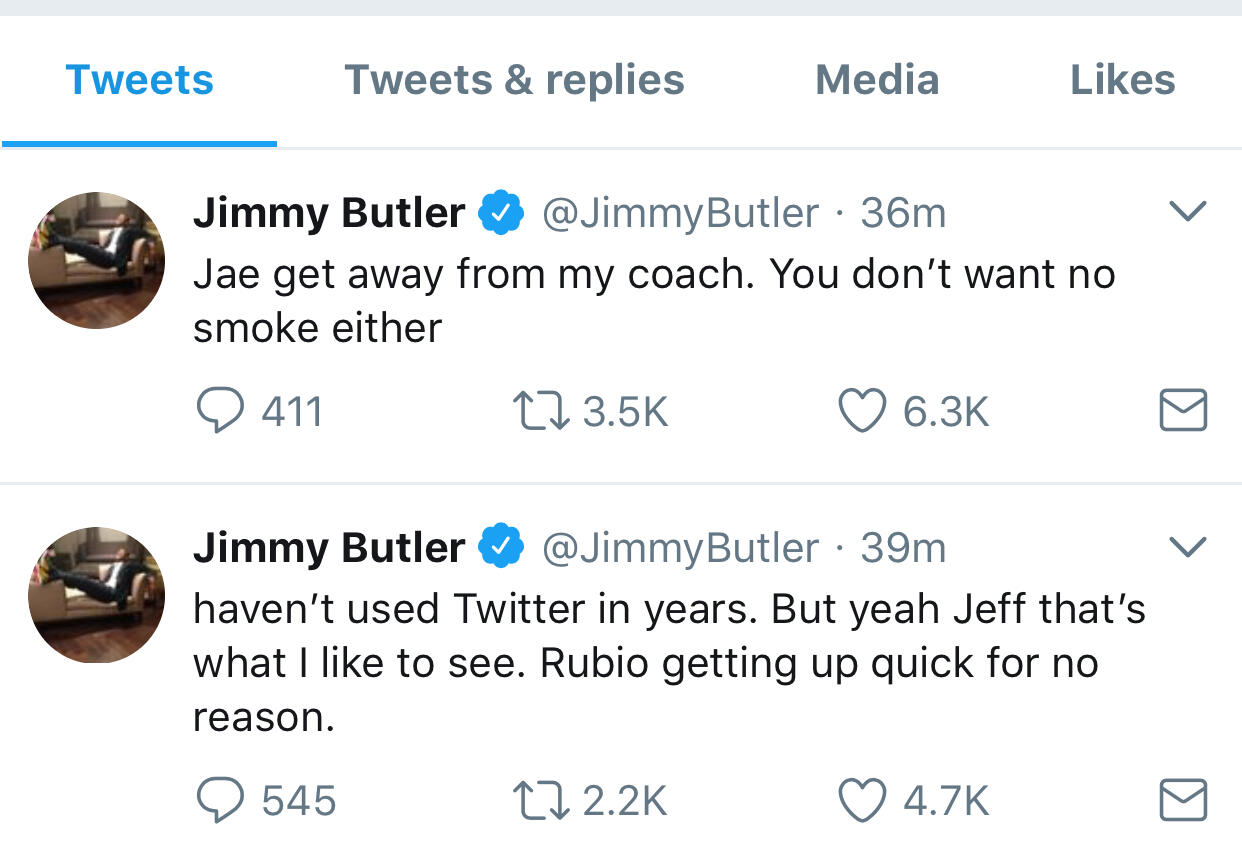Select the Tweets tab

(x=139, y=80)
